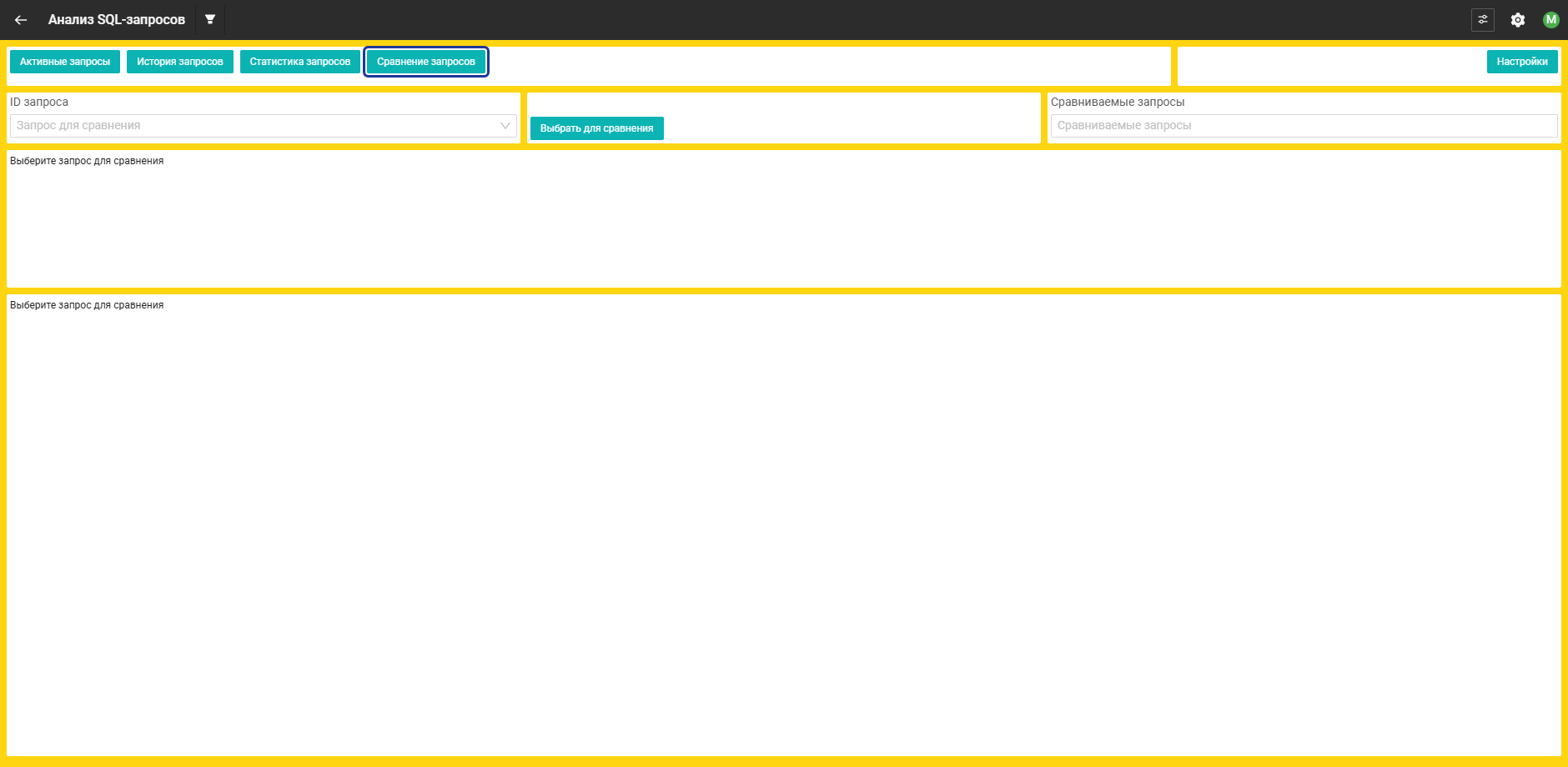This screenshot has width=1568, height=767.
Task: Expand the Запрос для сравнения dropdown arrow
Action: [x=505, y=126]
